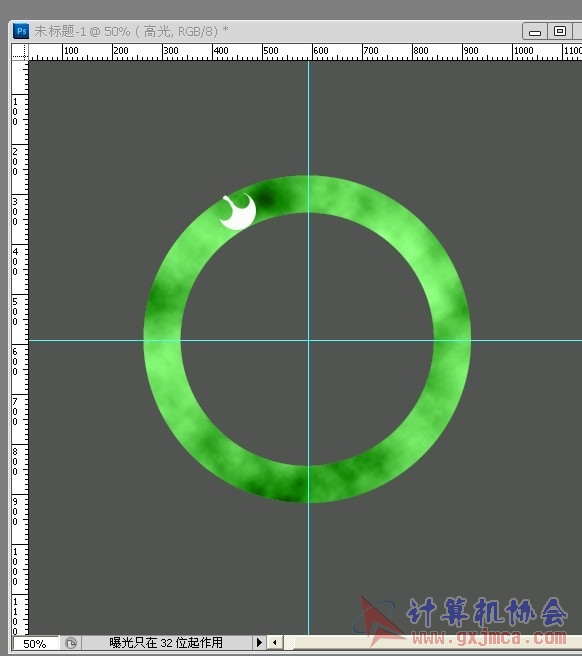Image resolution: width=582 pixels, height=656 pixels.
Task: Click the document title 未标题-1 @ 50%
Action: pyautogui.click(x=83, y=31)
